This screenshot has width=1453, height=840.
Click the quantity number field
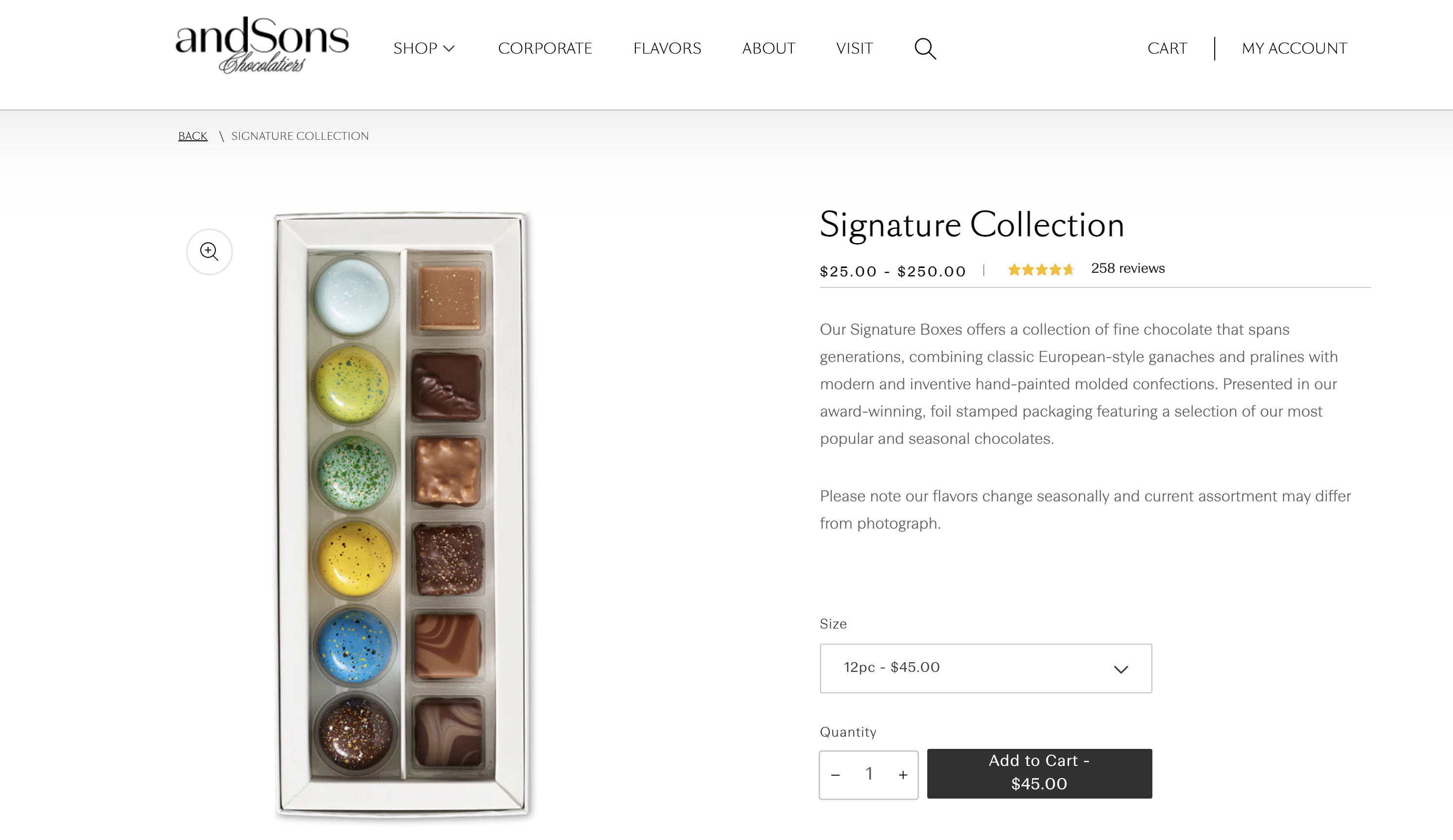tap(869, 774)
